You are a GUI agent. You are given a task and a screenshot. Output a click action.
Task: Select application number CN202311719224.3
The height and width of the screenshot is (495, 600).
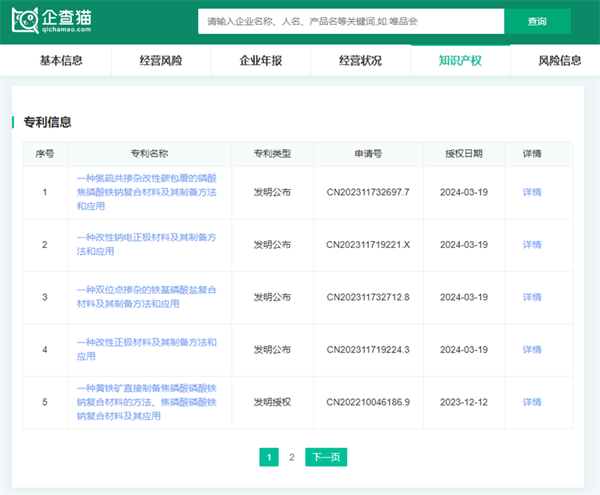[368, 349]
